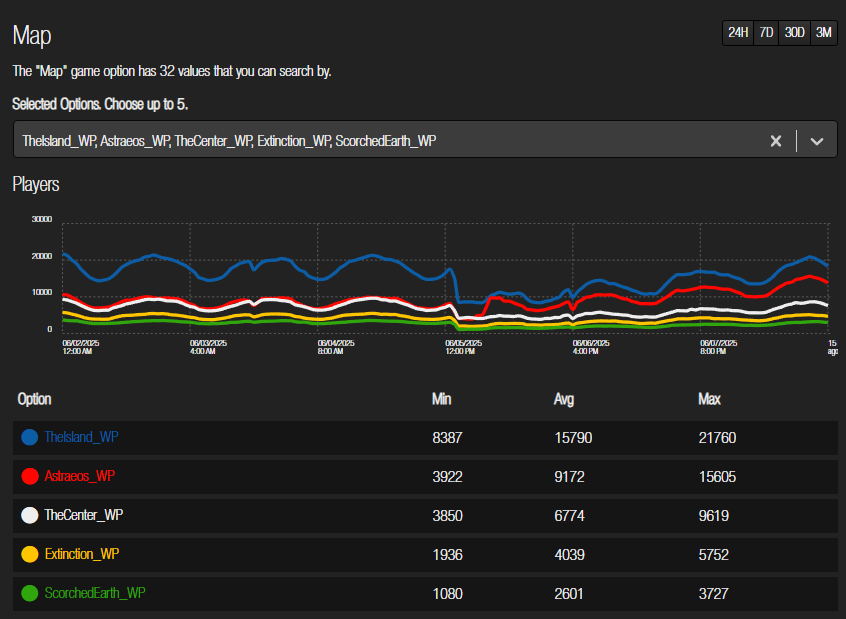The width and height of the screenshot is (846, 619).
Task: Switch to the 30D view
Action: 794,32
